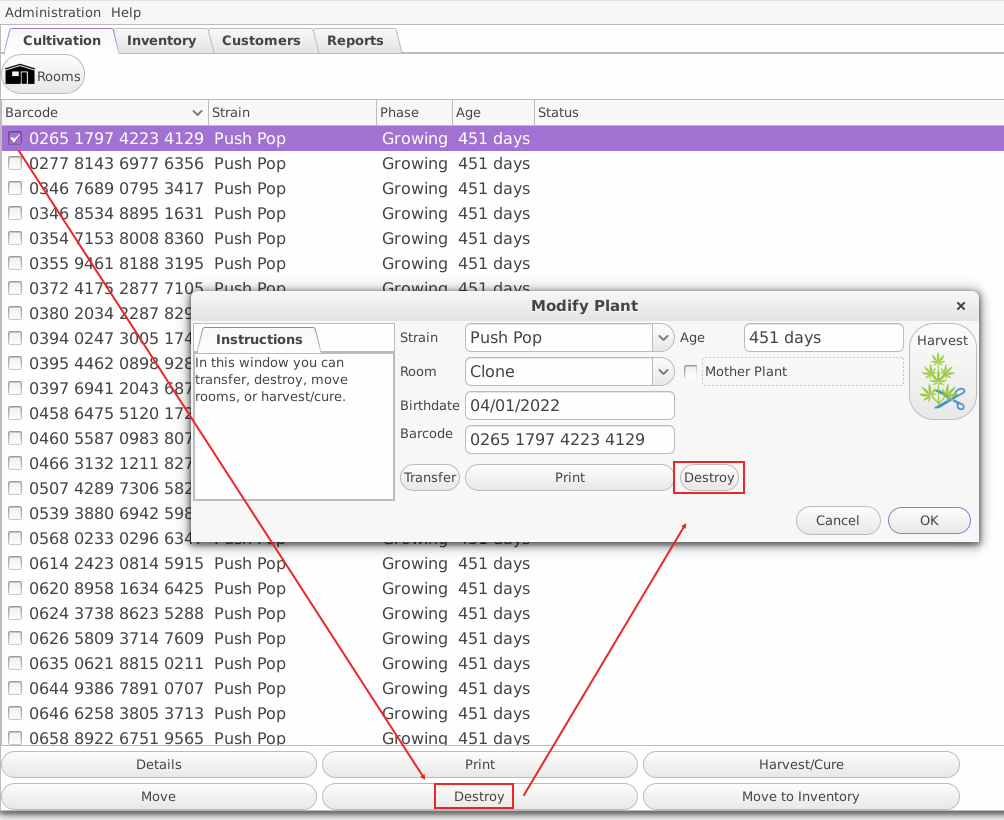Tick the checkbox for barcode 0614 2423 0814 5915
The height and width of the screenshot is (820, 1004).
click(15, 564)
